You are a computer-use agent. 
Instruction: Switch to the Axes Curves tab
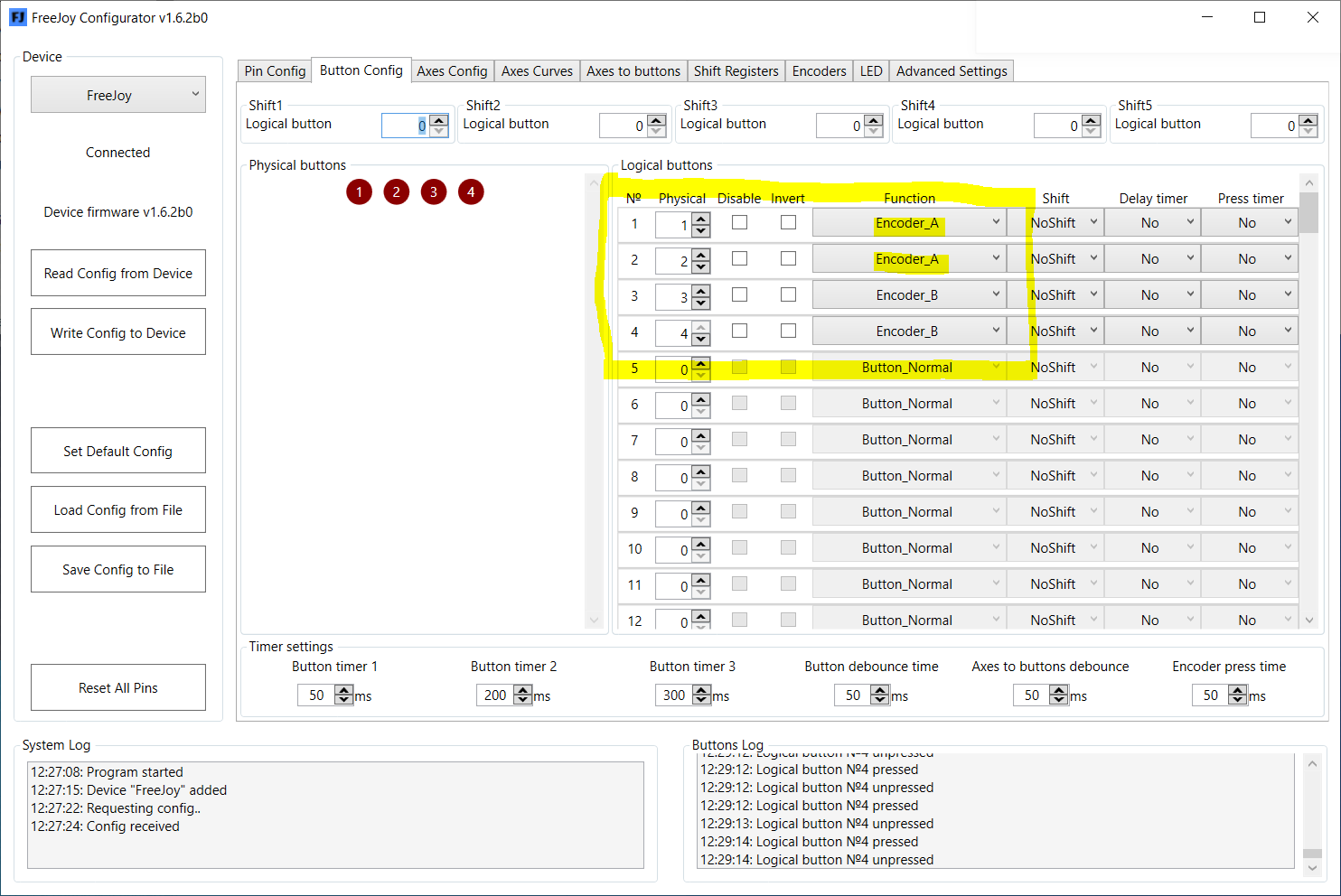click(537, 70)
